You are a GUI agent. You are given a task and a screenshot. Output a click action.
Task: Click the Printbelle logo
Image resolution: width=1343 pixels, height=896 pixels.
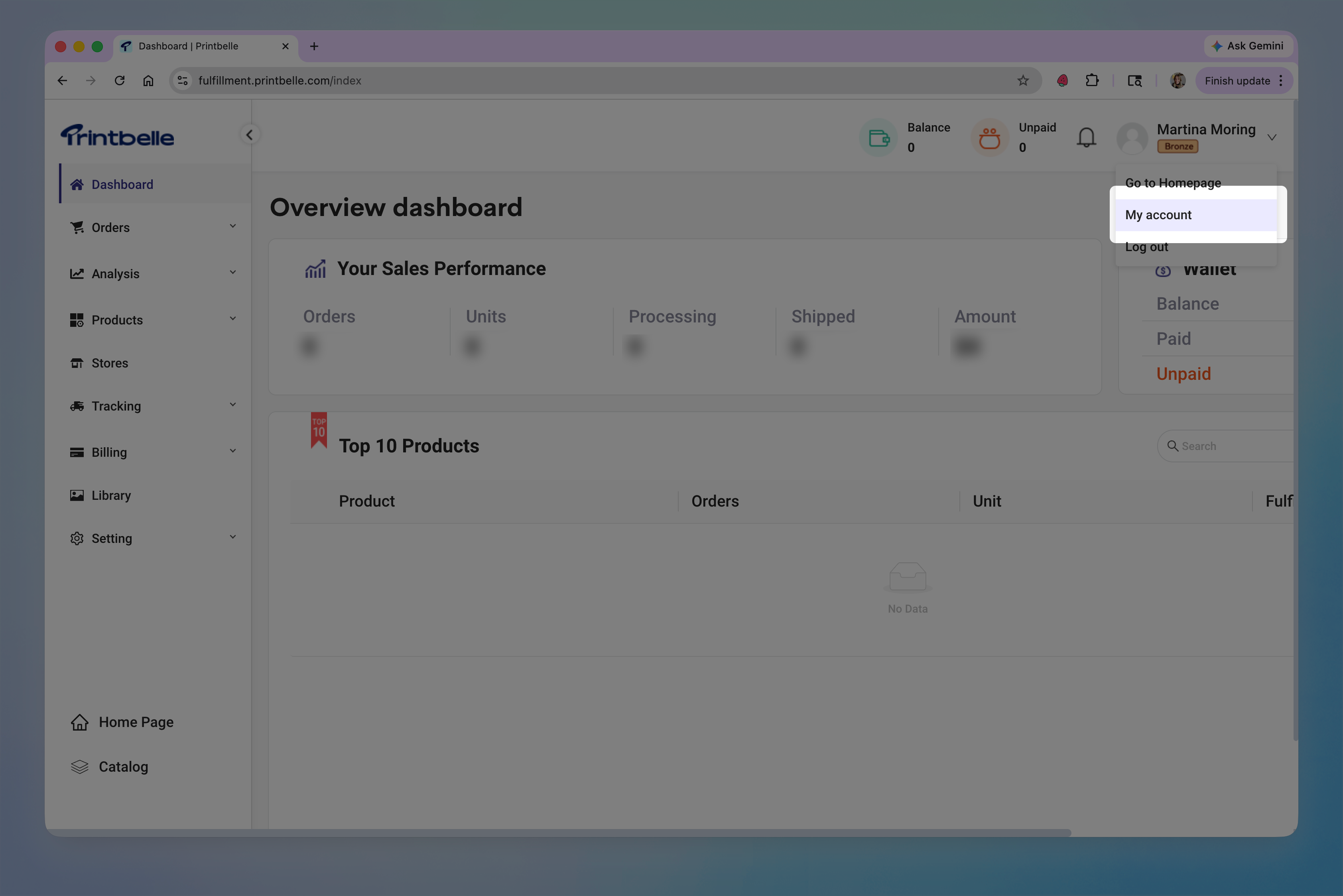[x=118, y=136]
